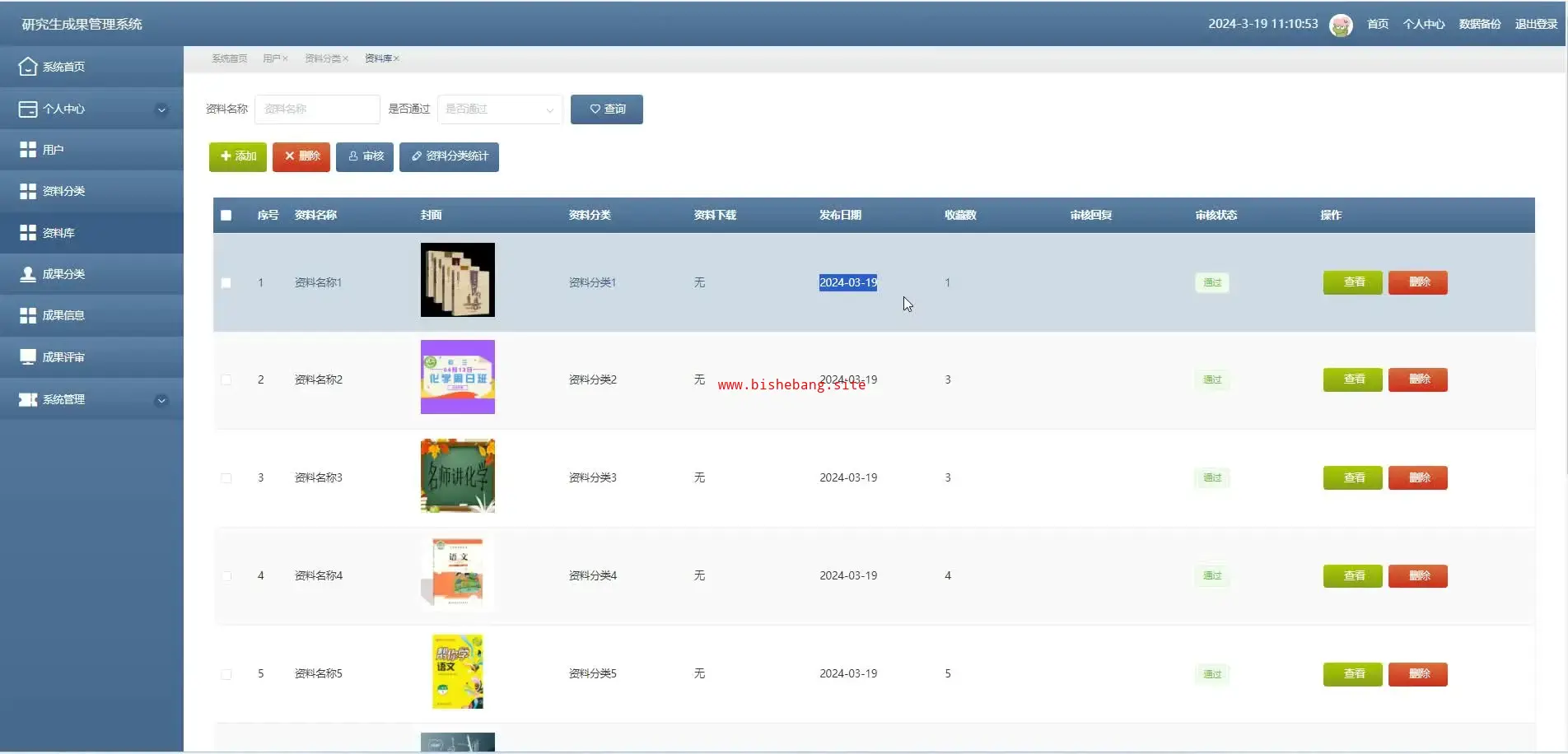The image size is (1568, 754).
Task: Open 成果信息 in the sidebar
Action: [x=63, y=315]
